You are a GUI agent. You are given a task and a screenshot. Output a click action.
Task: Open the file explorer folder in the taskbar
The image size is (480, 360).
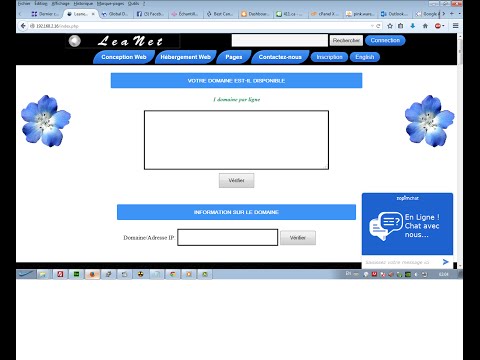[x=43, y=274]
